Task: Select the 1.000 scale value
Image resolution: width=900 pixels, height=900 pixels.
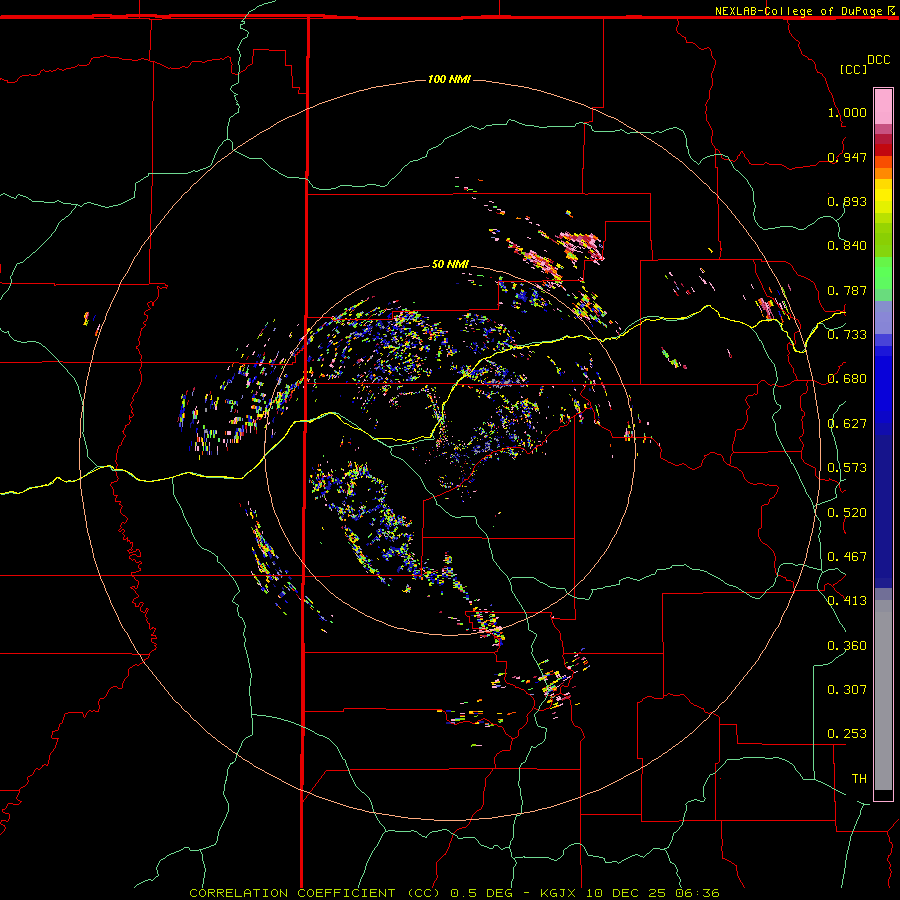Action: pyautogui.click(x=847, y=112)
